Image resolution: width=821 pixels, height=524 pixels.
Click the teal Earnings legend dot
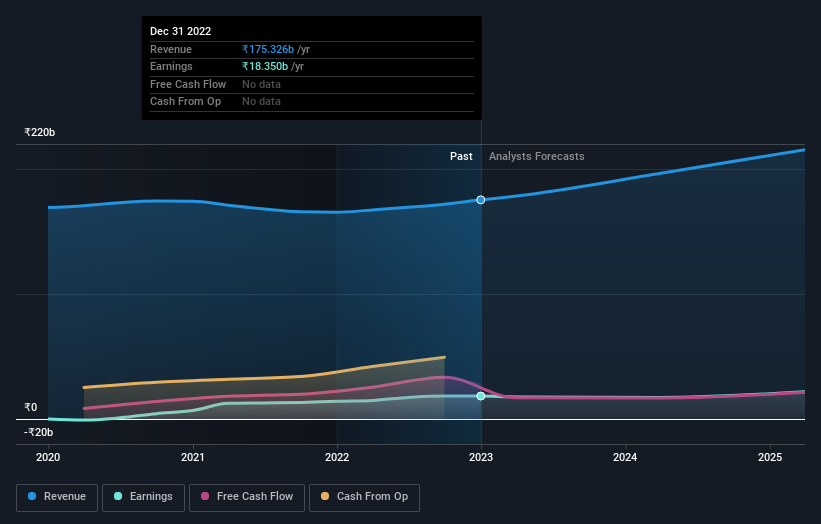coord(118,496)
